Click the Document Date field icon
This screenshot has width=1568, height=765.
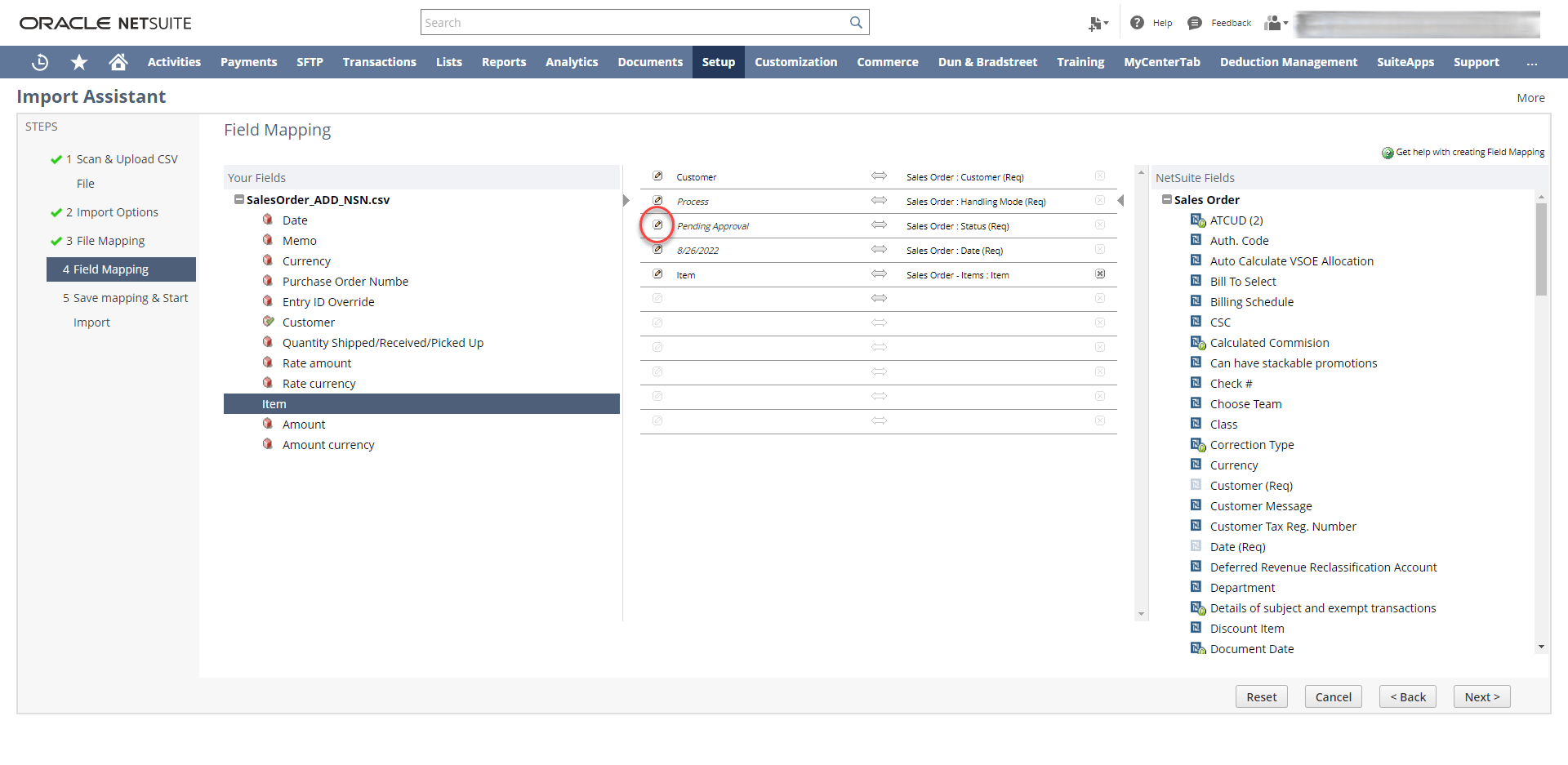click(1197, 648)
